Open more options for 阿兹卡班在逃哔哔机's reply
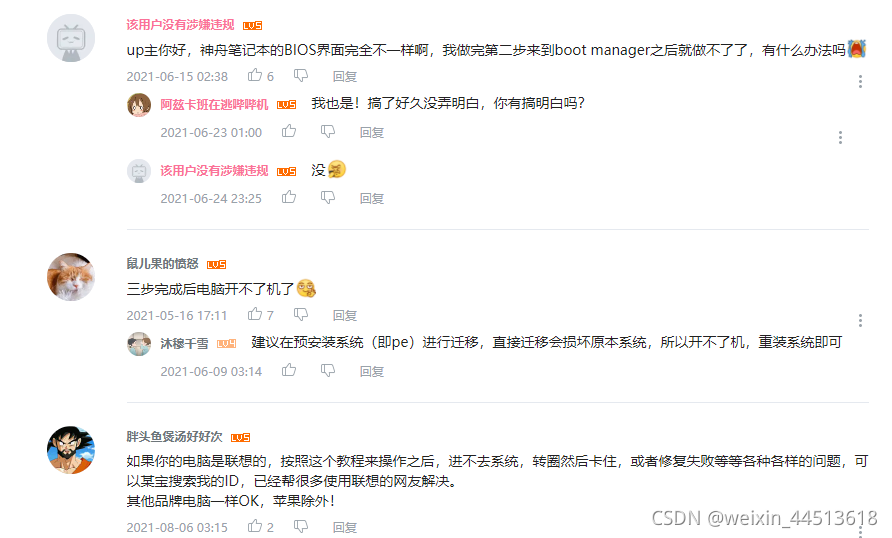 pos(840,138)
